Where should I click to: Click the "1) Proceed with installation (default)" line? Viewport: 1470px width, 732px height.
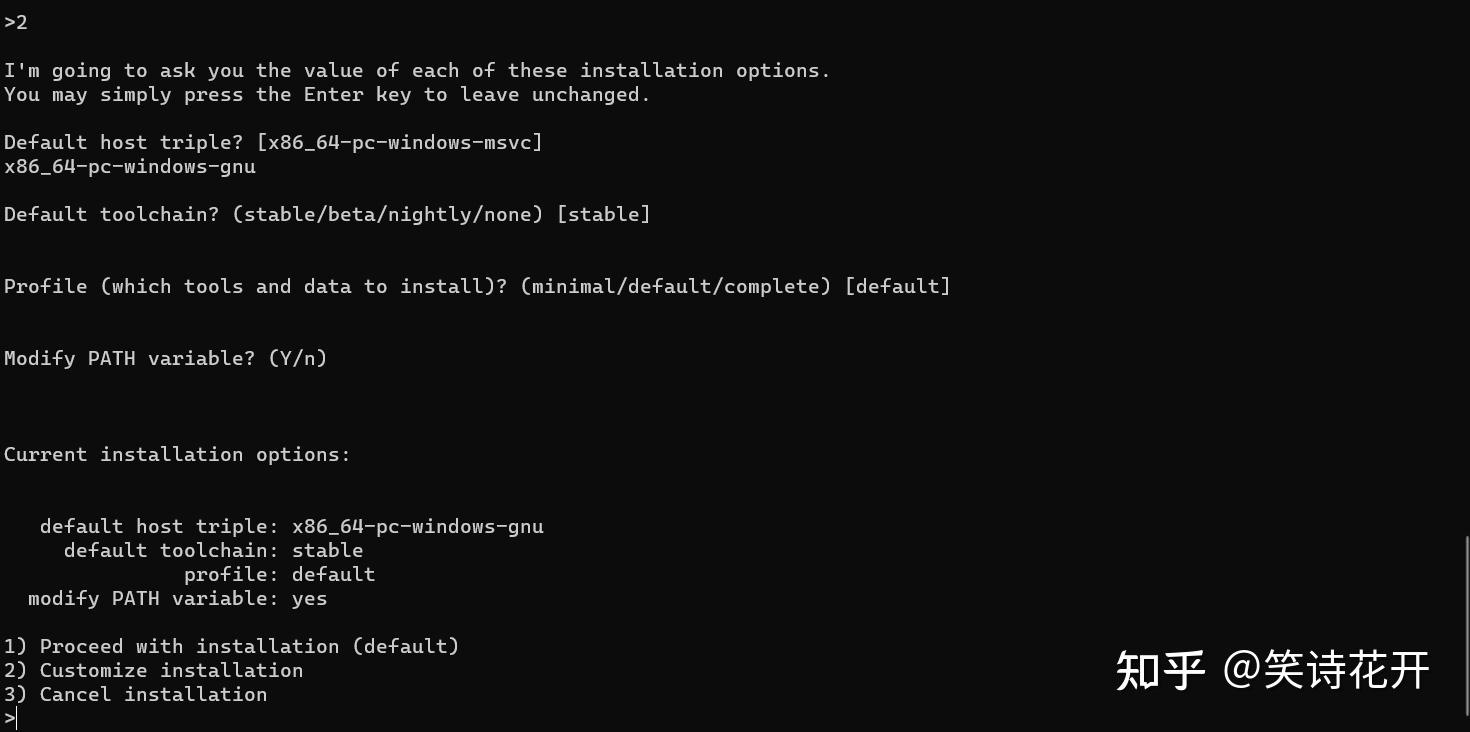click(231, 646)
